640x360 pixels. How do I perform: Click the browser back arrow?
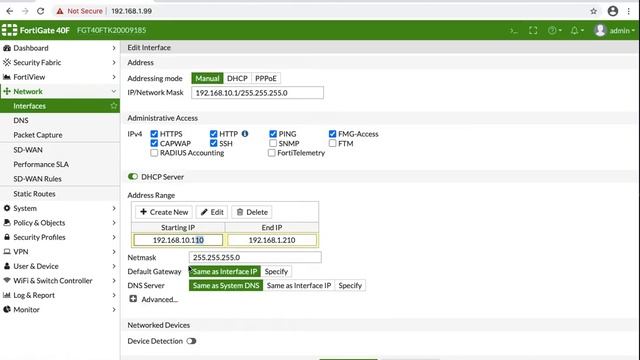[x=9, y=11]
